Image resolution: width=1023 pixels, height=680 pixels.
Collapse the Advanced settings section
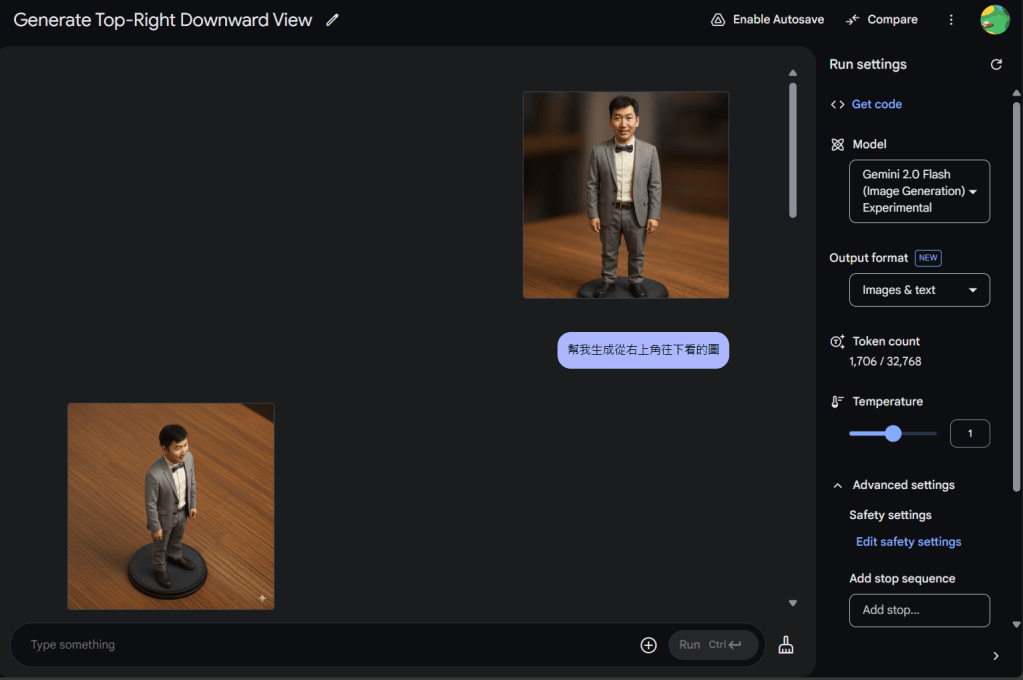tap(838, 486)
